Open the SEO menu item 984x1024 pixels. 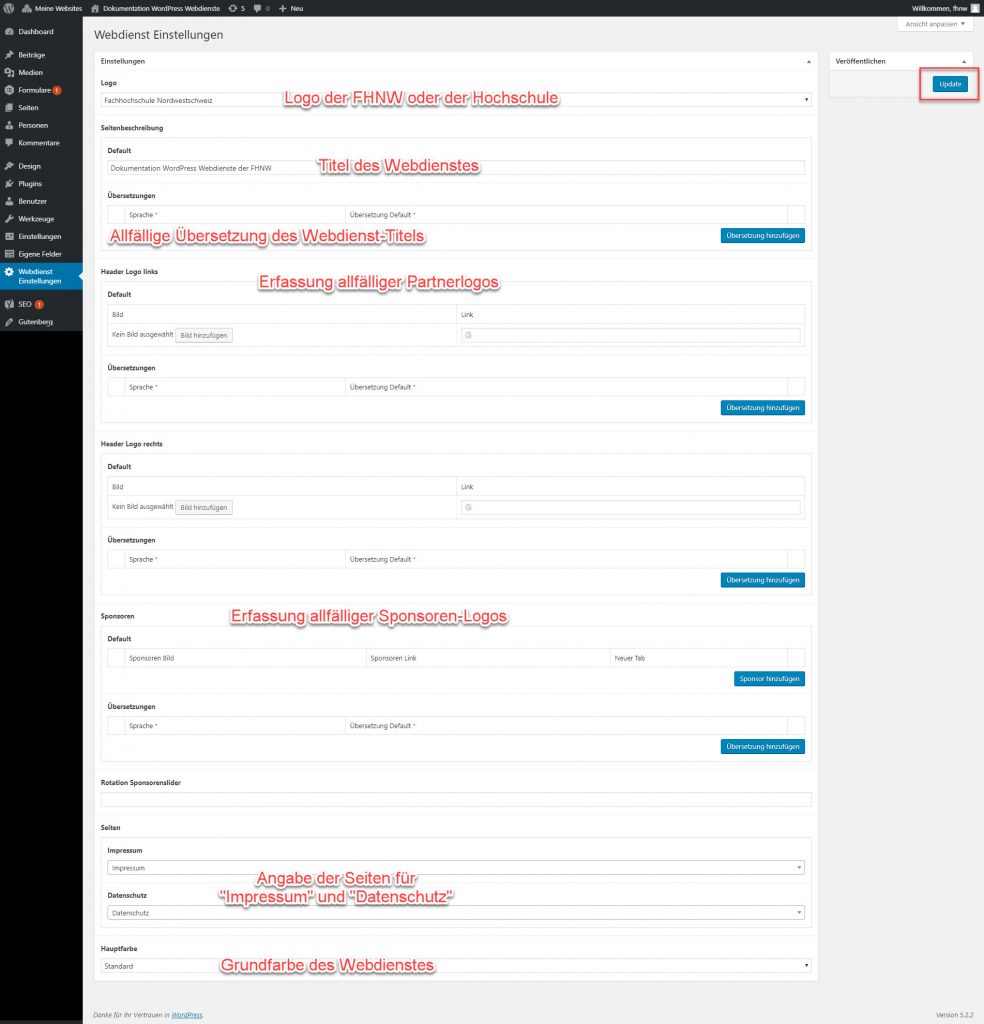click(x=25, y=304)
